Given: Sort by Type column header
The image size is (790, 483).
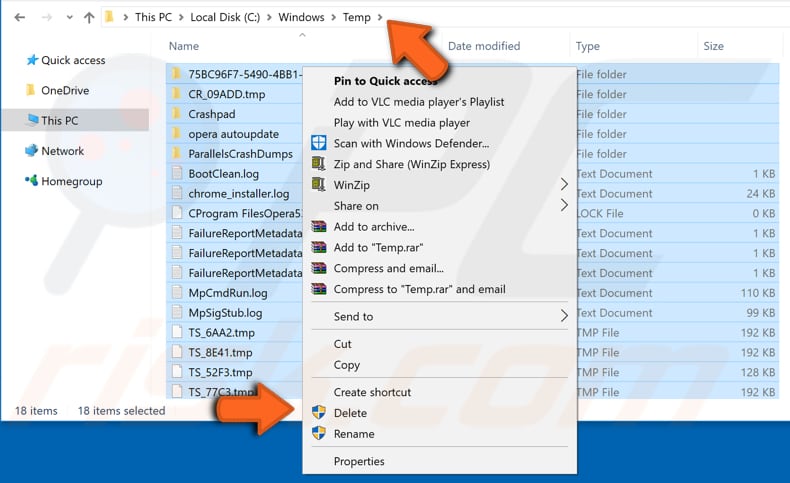Looking at the screenshot, I should [x=587, y=46].
